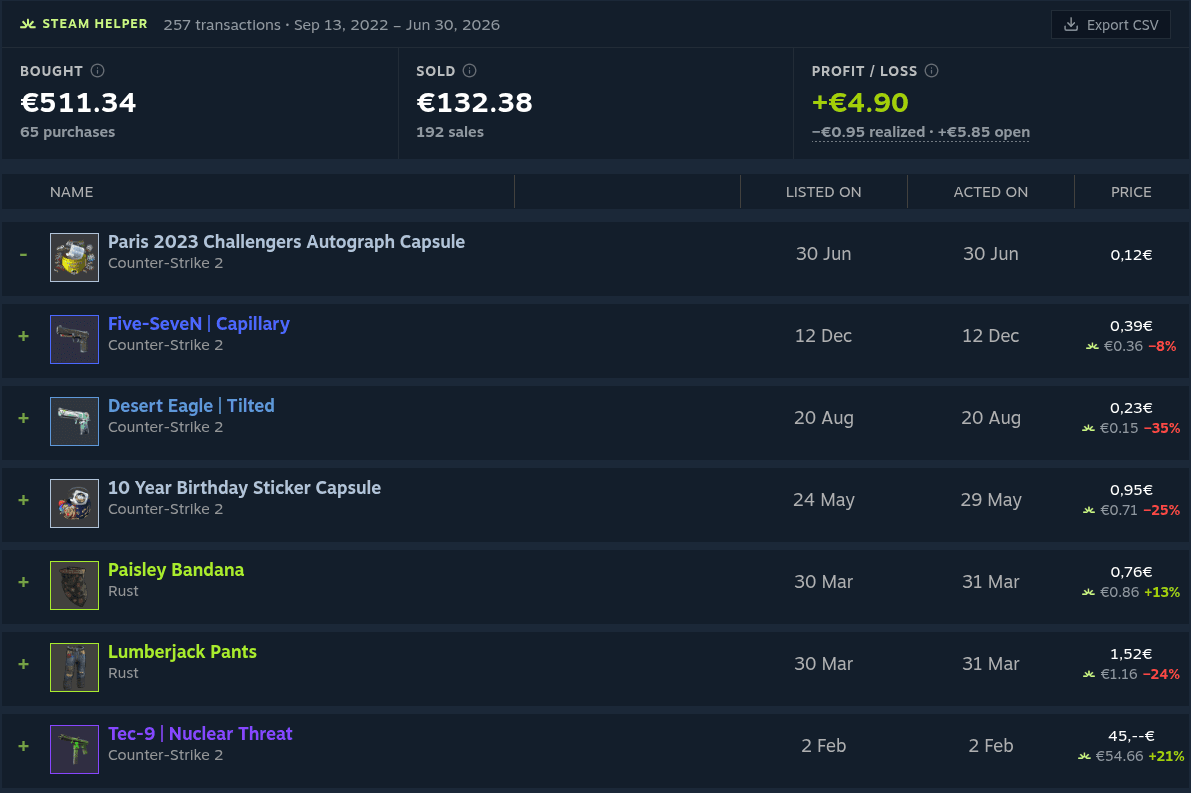Viewport: 1191px width, 793px height.
Task: Click the plus sign on the Paisley Bandana row
Action: point(24,582)
